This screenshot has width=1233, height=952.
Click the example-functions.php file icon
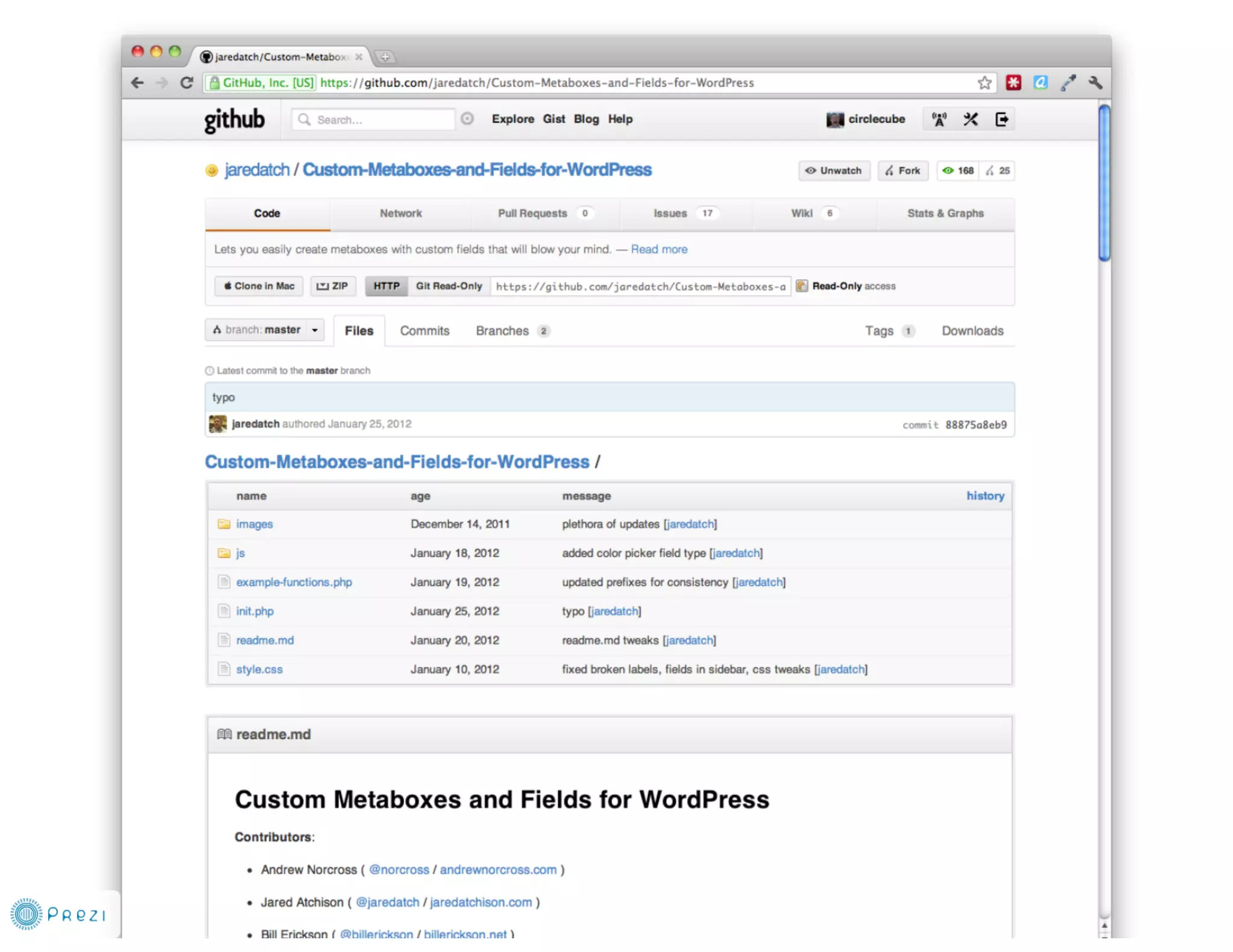click(224, 582)
